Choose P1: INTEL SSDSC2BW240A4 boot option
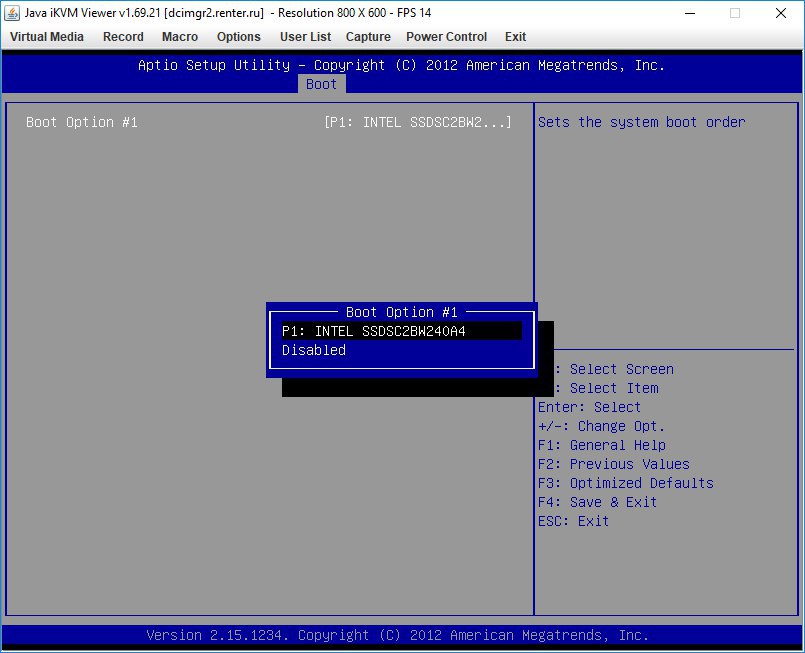Screen dimensions: 805x653 coord(401,331)
